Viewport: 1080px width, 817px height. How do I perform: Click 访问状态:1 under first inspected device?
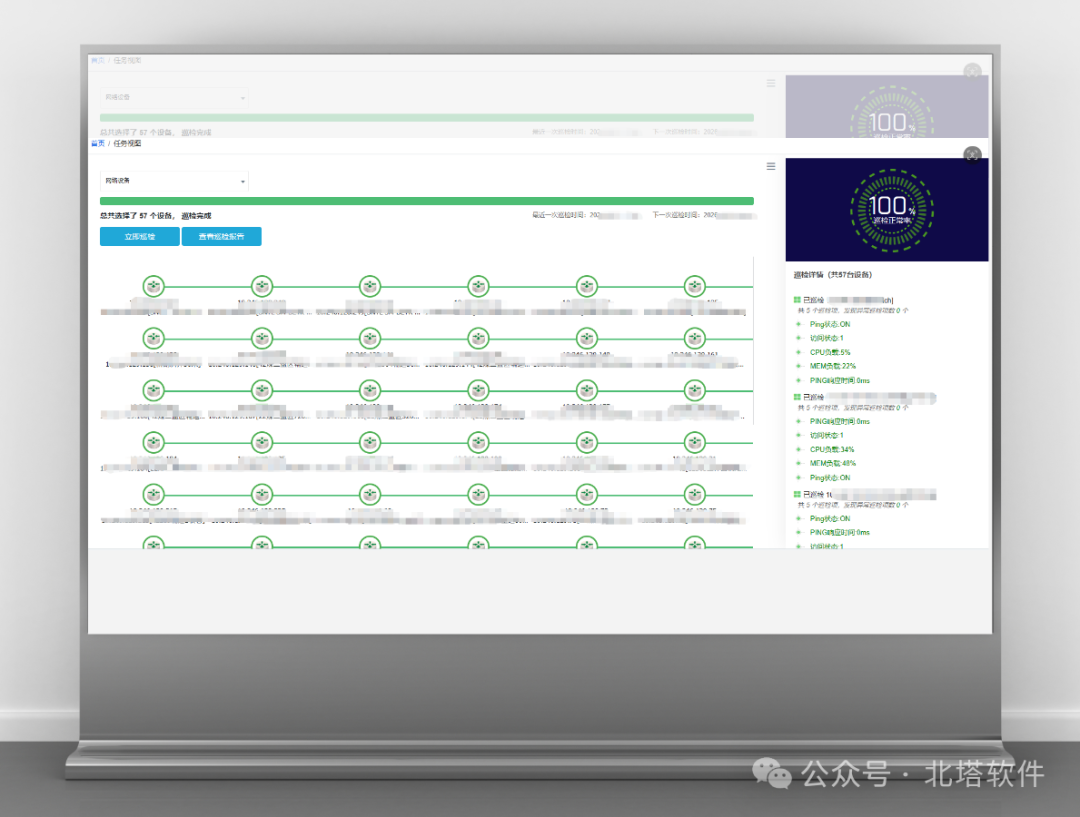coord(827,338)
